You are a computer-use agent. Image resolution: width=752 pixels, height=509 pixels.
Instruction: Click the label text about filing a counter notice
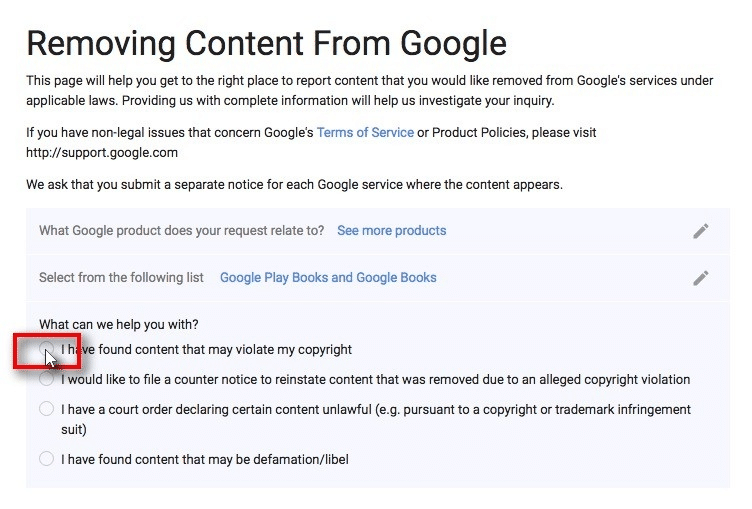375,380
